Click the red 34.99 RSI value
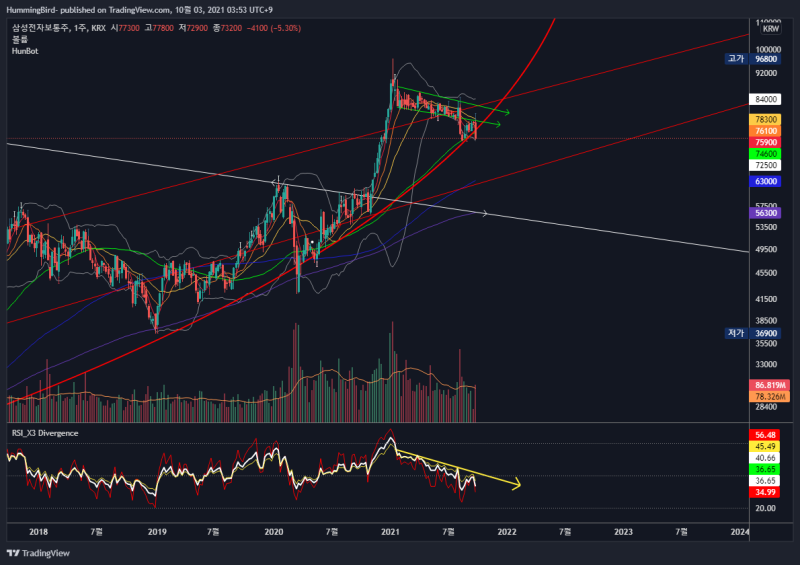Viewport: 800px width, 565px height. [765, 492]
